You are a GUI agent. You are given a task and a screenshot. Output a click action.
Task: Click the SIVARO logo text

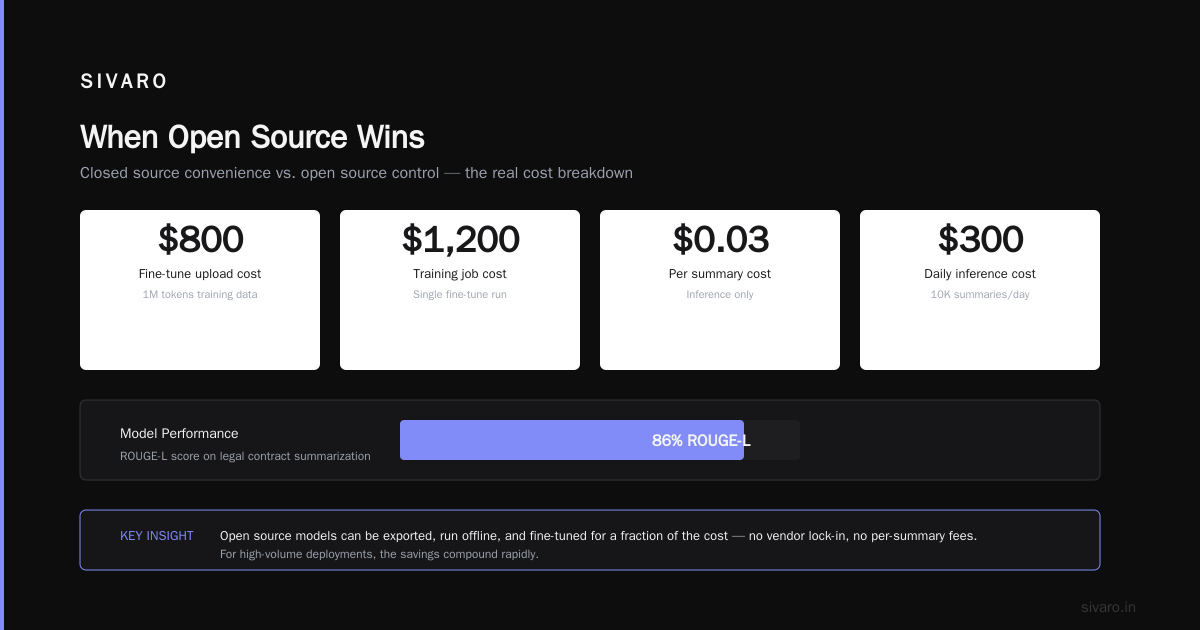pyautogui.click(x=124, y=82)
